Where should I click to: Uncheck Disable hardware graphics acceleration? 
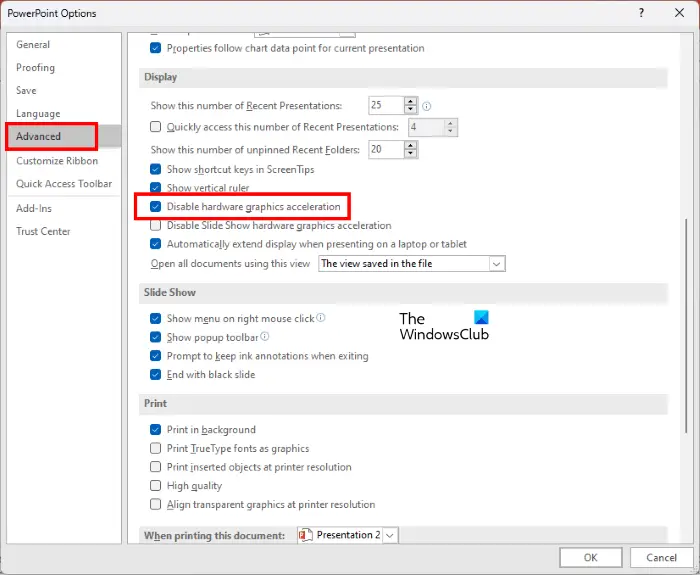click(155, 207)
